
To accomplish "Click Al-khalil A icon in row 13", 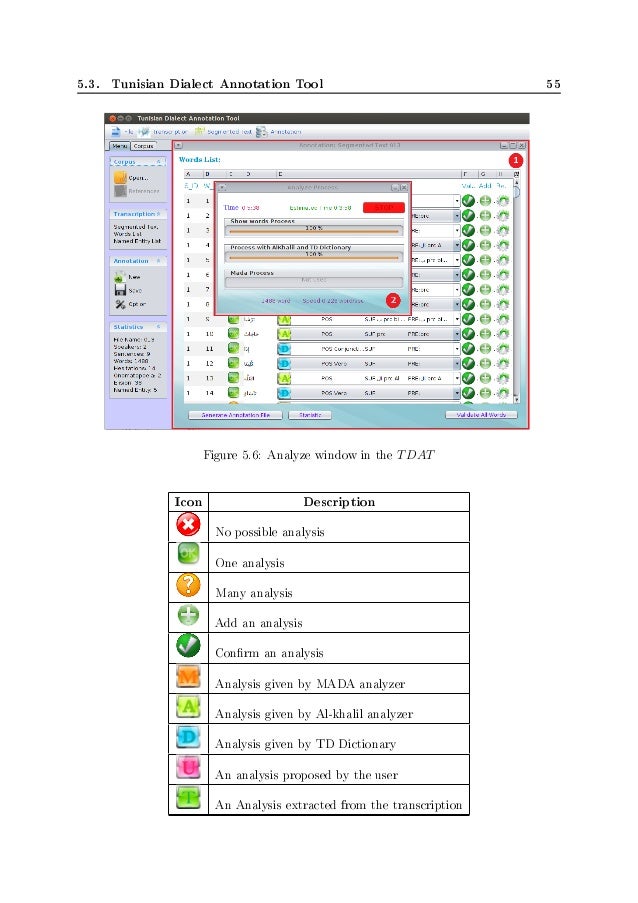I will point(284,378).
